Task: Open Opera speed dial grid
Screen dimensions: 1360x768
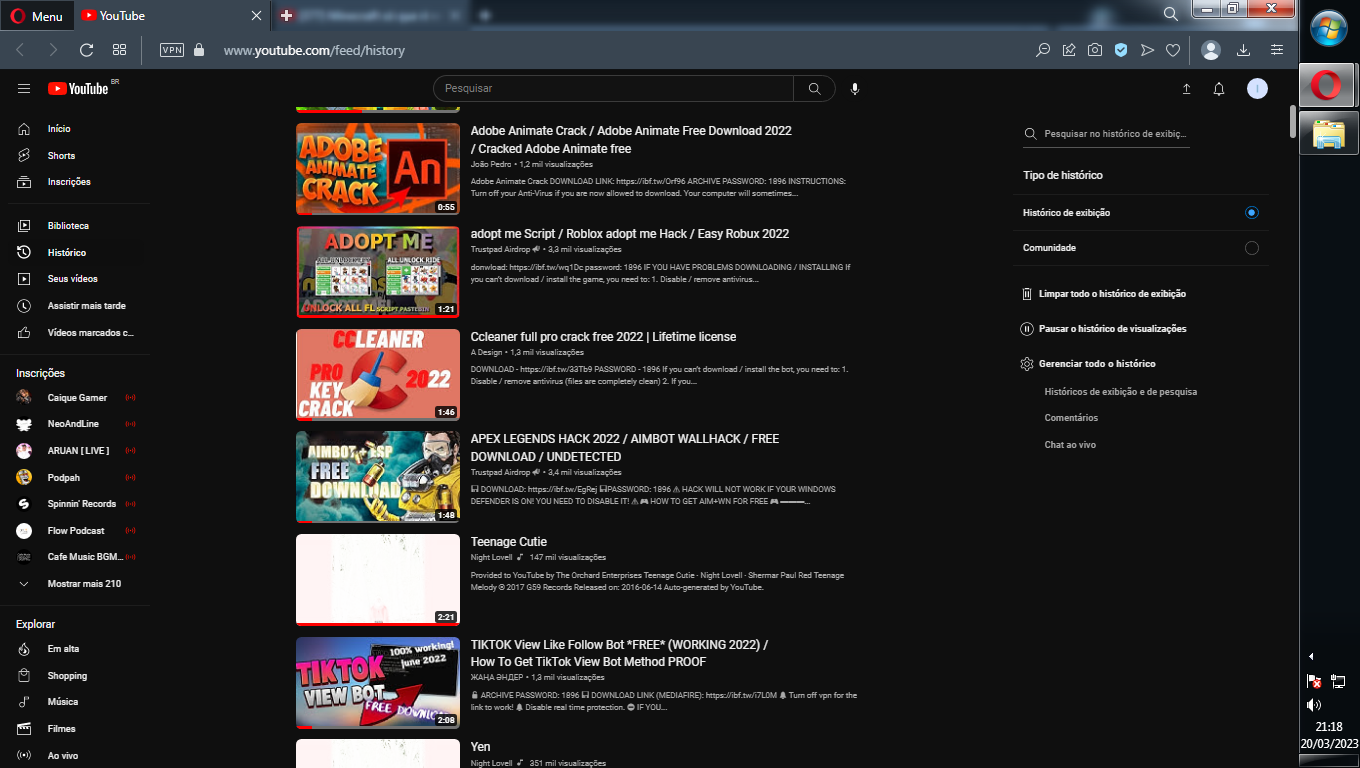Action: pyautogui.click(x=119, y=50)
